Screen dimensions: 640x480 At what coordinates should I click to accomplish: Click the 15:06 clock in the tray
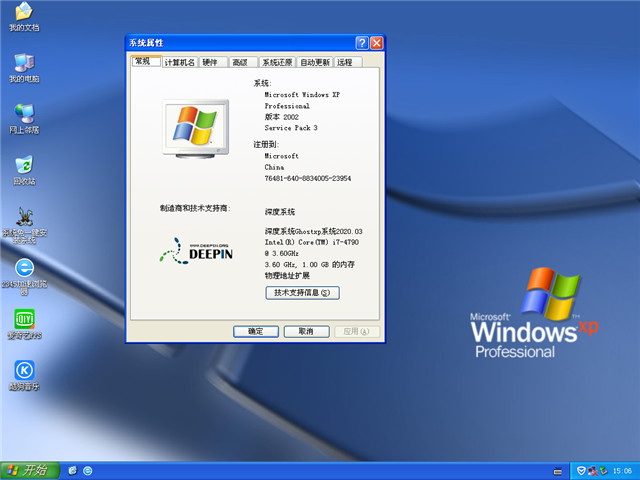(x=623, y=471)
